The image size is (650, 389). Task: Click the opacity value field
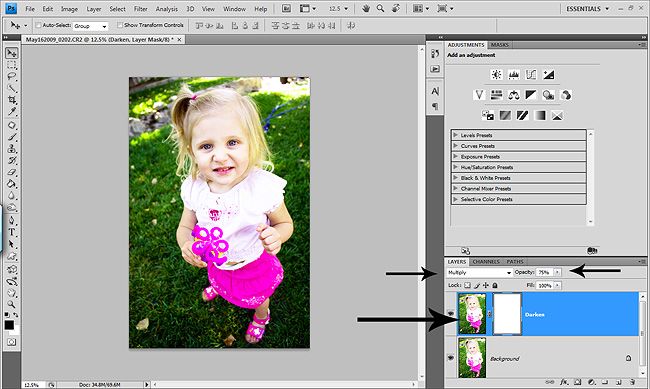point(544,272)
